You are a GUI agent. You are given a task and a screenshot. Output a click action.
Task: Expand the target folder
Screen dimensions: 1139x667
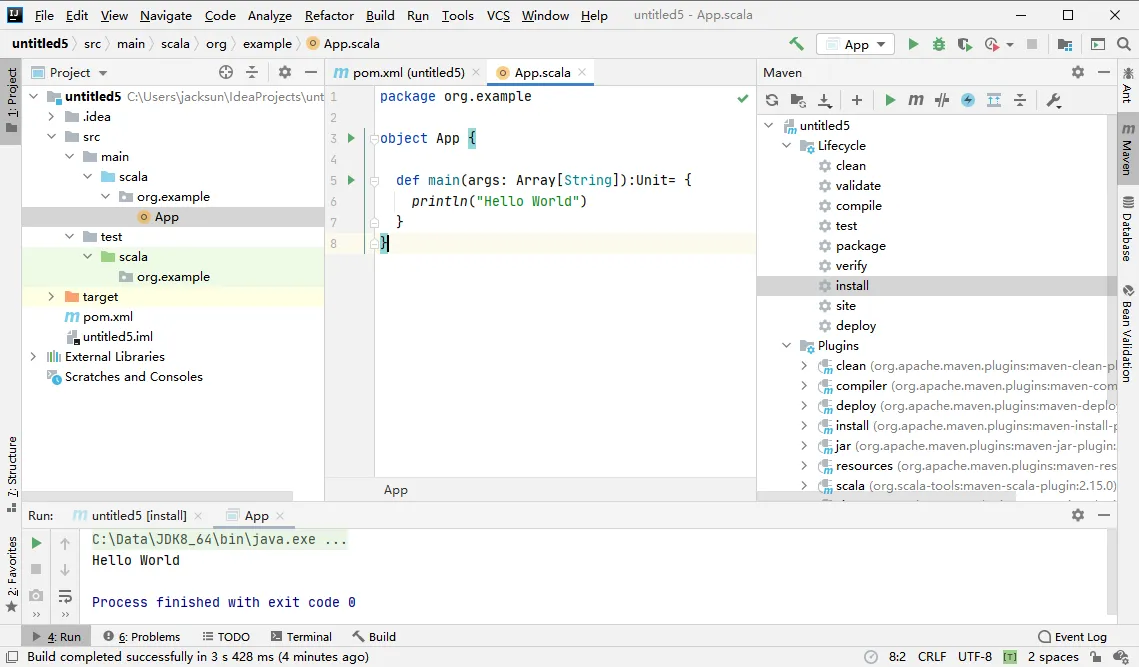[x=51, y=296]
